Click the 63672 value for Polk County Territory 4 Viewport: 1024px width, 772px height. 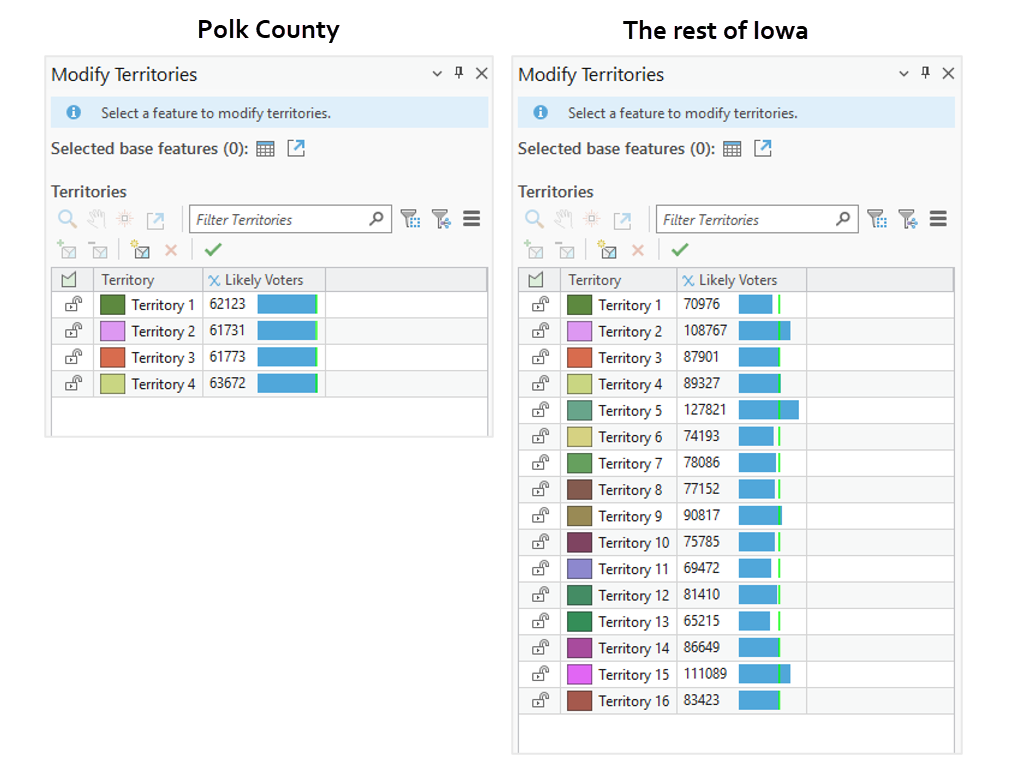(x=227, y=383)
